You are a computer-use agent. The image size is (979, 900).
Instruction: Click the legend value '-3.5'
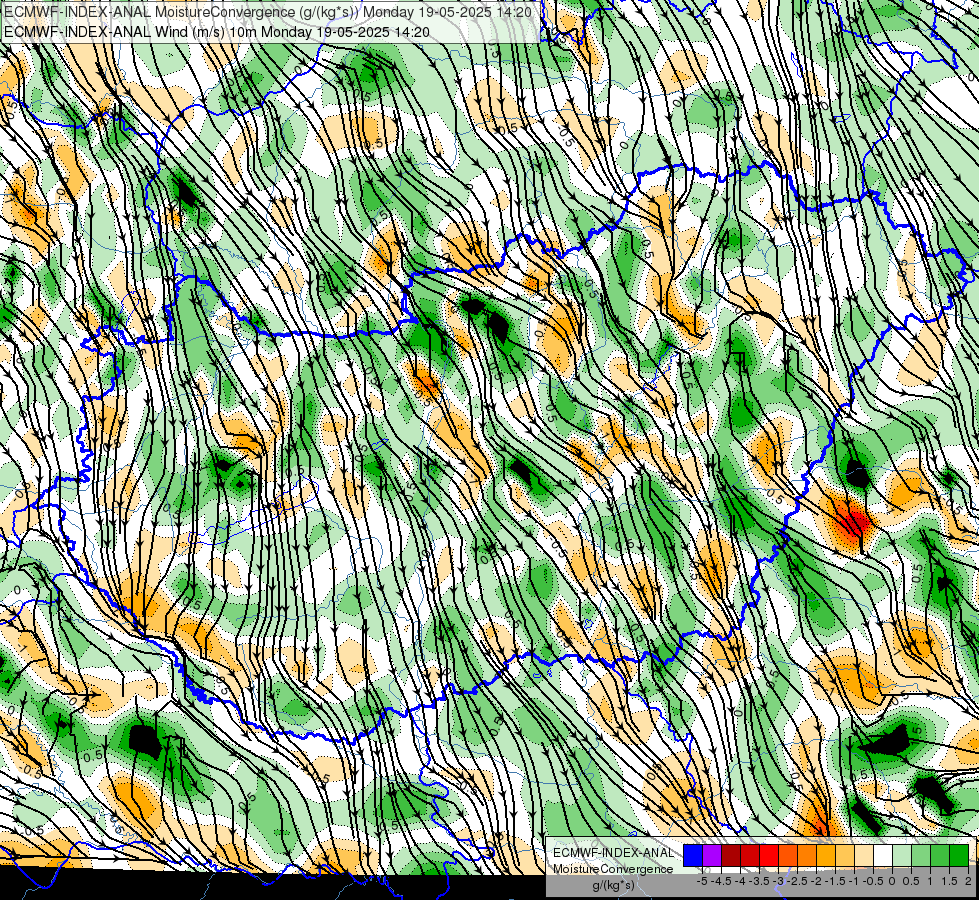[x=759, y=881]
